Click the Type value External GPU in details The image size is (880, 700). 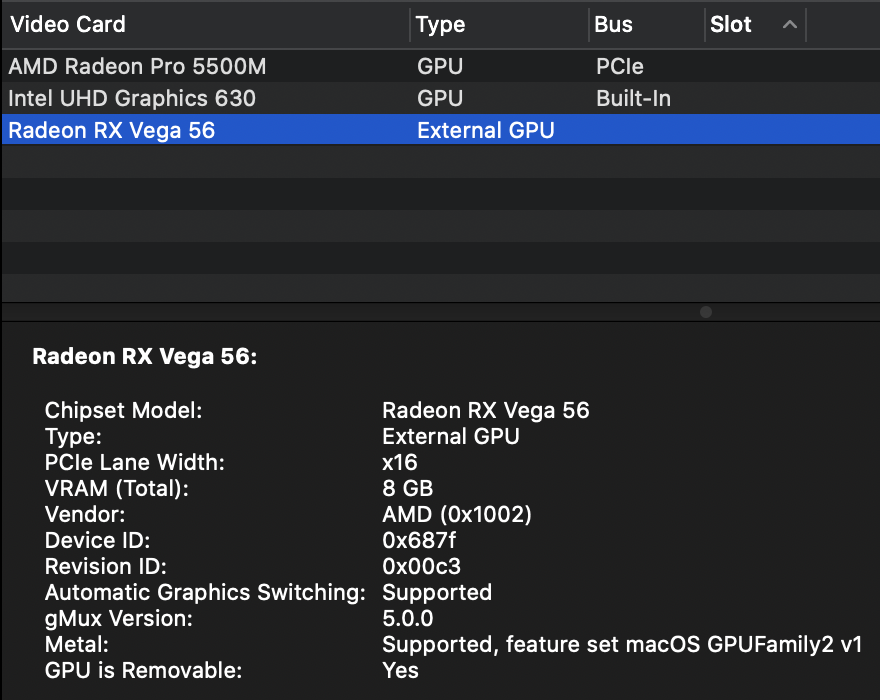pos(451,436)
